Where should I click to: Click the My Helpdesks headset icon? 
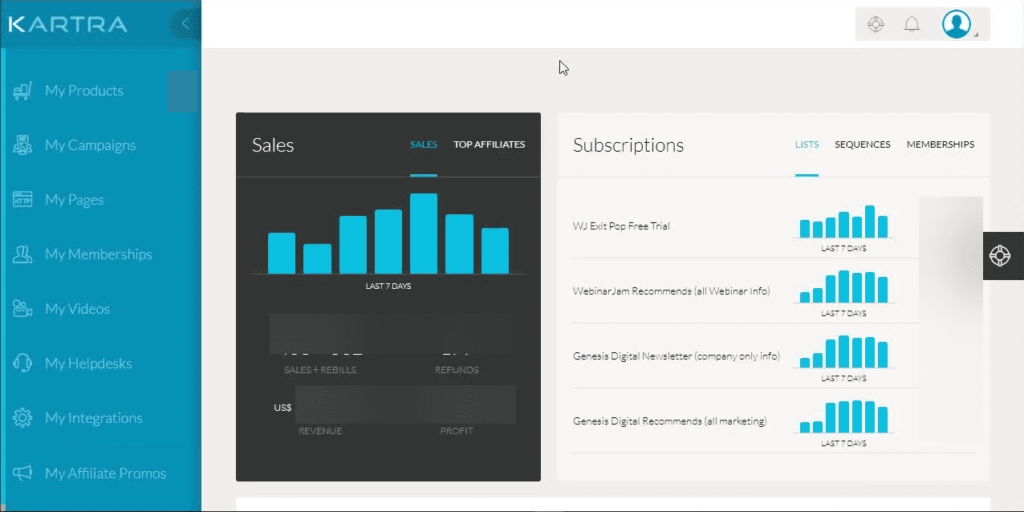tap(23, 363)
